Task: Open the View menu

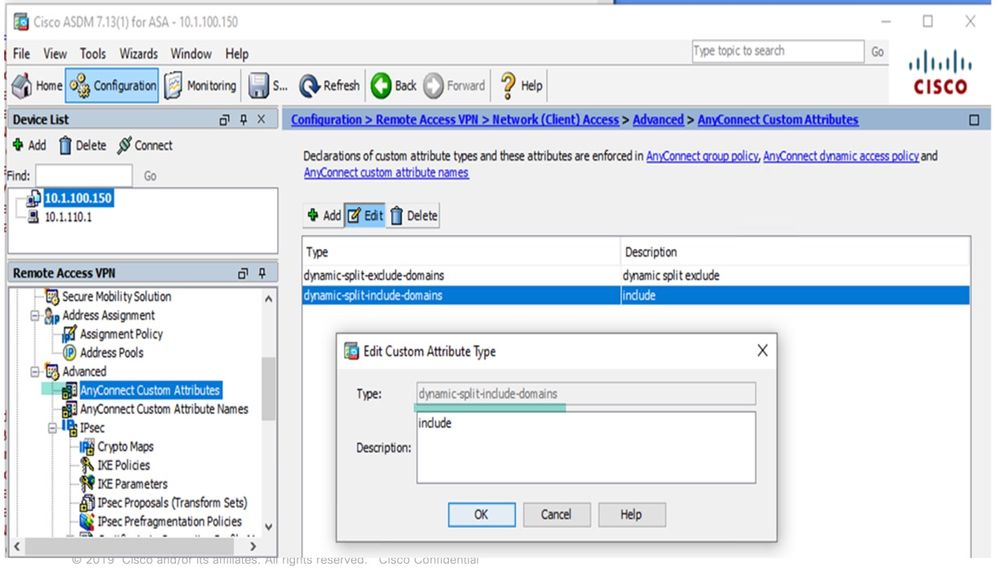Action: pyautogui.click(x=55, y=53)
